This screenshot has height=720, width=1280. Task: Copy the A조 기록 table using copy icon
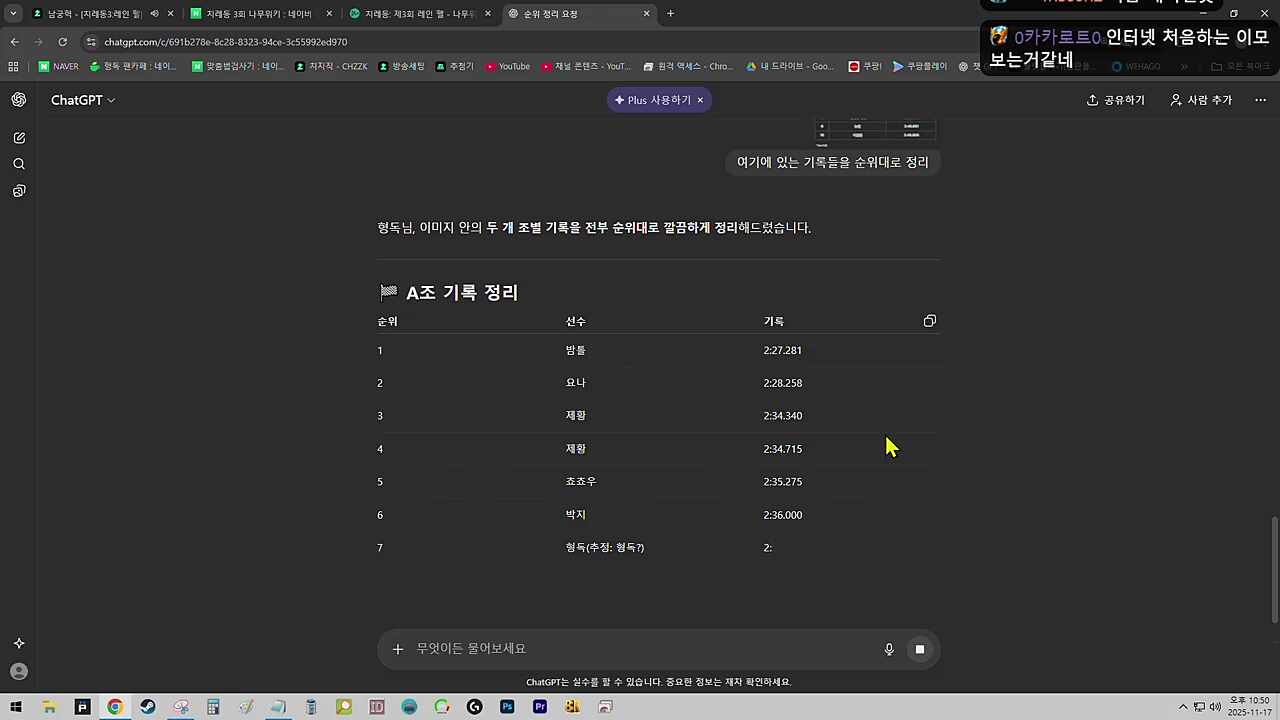point(929,321)
